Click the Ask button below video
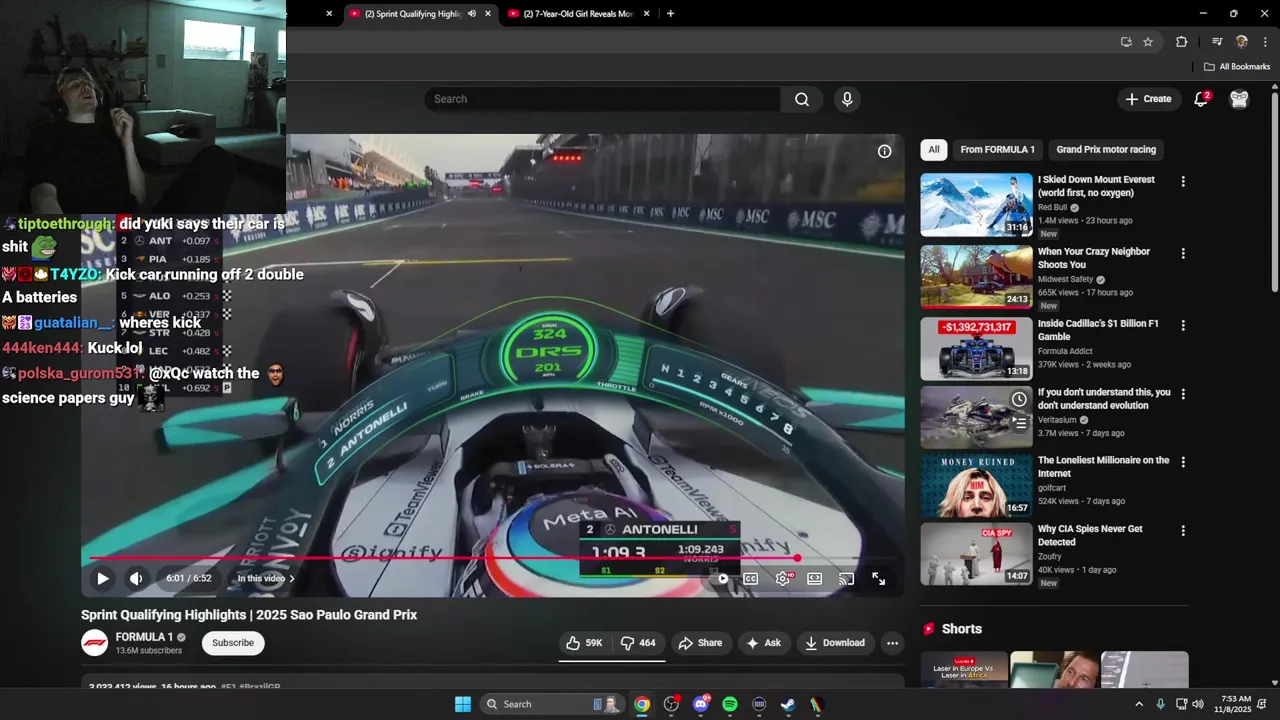The height and width of the screenshot is (720, 1280). (x=763, y=643)
